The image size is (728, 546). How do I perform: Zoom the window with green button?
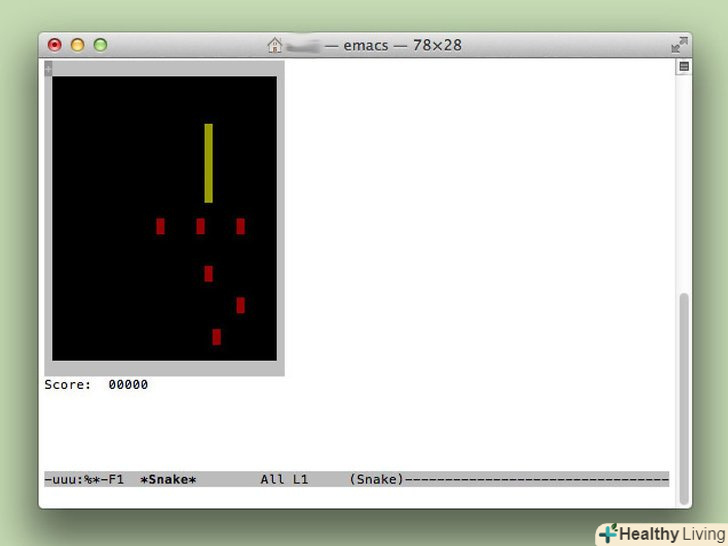tap(100, 45)
